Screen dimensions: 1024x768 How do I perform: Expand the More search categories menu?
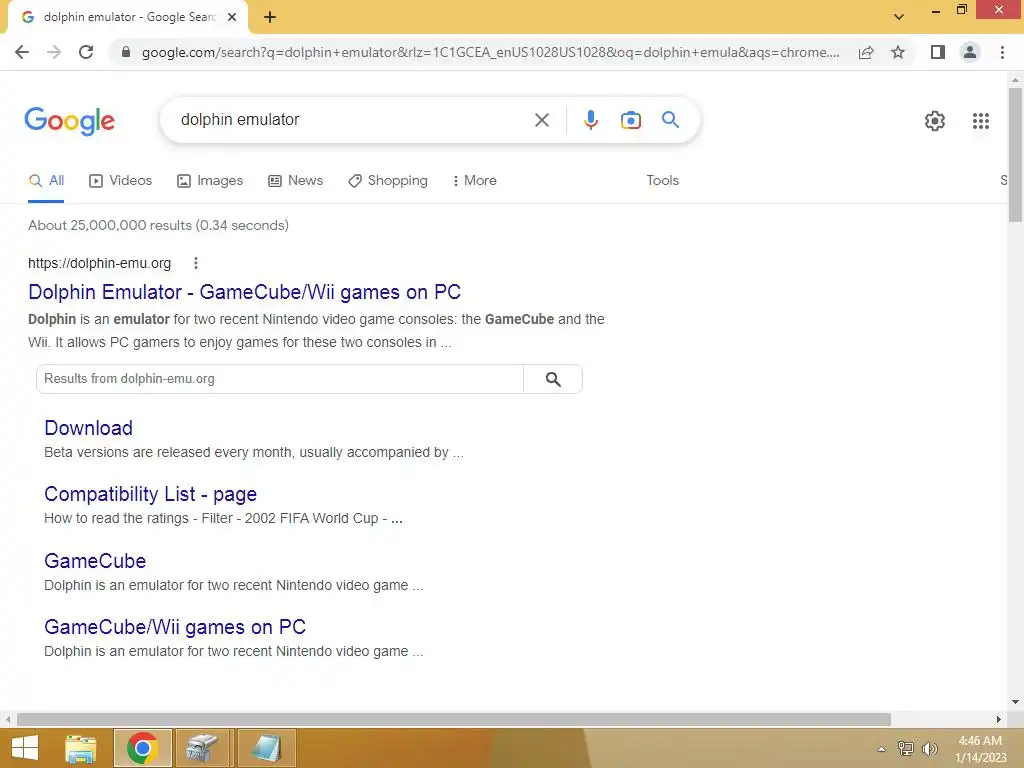(x=475, y=181)
